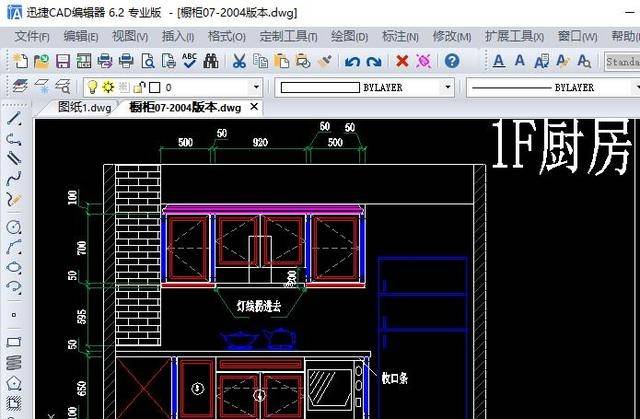Open the 编辑(E) menu

[81, 37]
